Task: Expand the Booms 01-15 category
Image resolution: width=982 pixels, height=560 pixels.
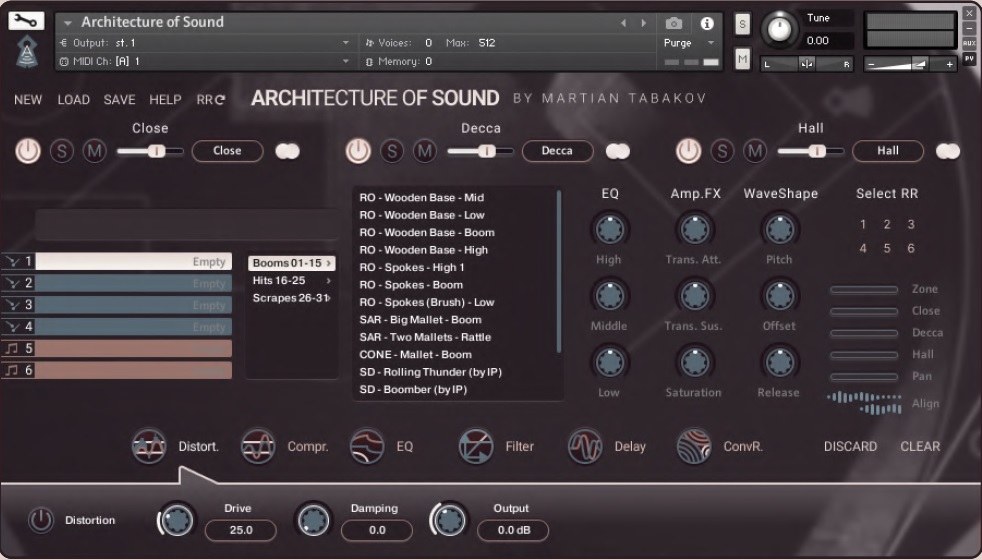Action: coord(291,263)
